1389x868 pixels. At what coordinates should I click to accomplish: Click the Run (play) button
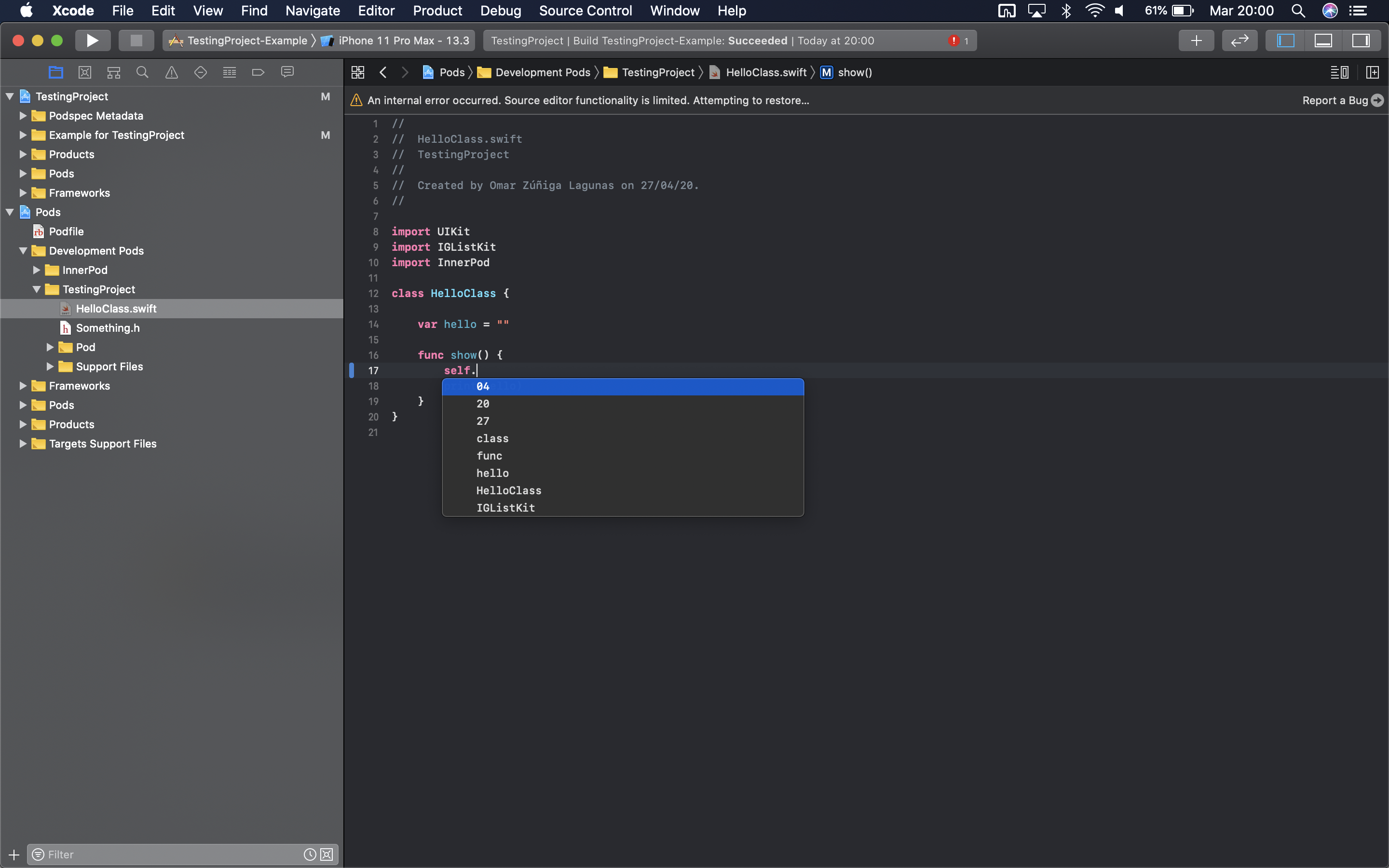click(x=92, y=41)
